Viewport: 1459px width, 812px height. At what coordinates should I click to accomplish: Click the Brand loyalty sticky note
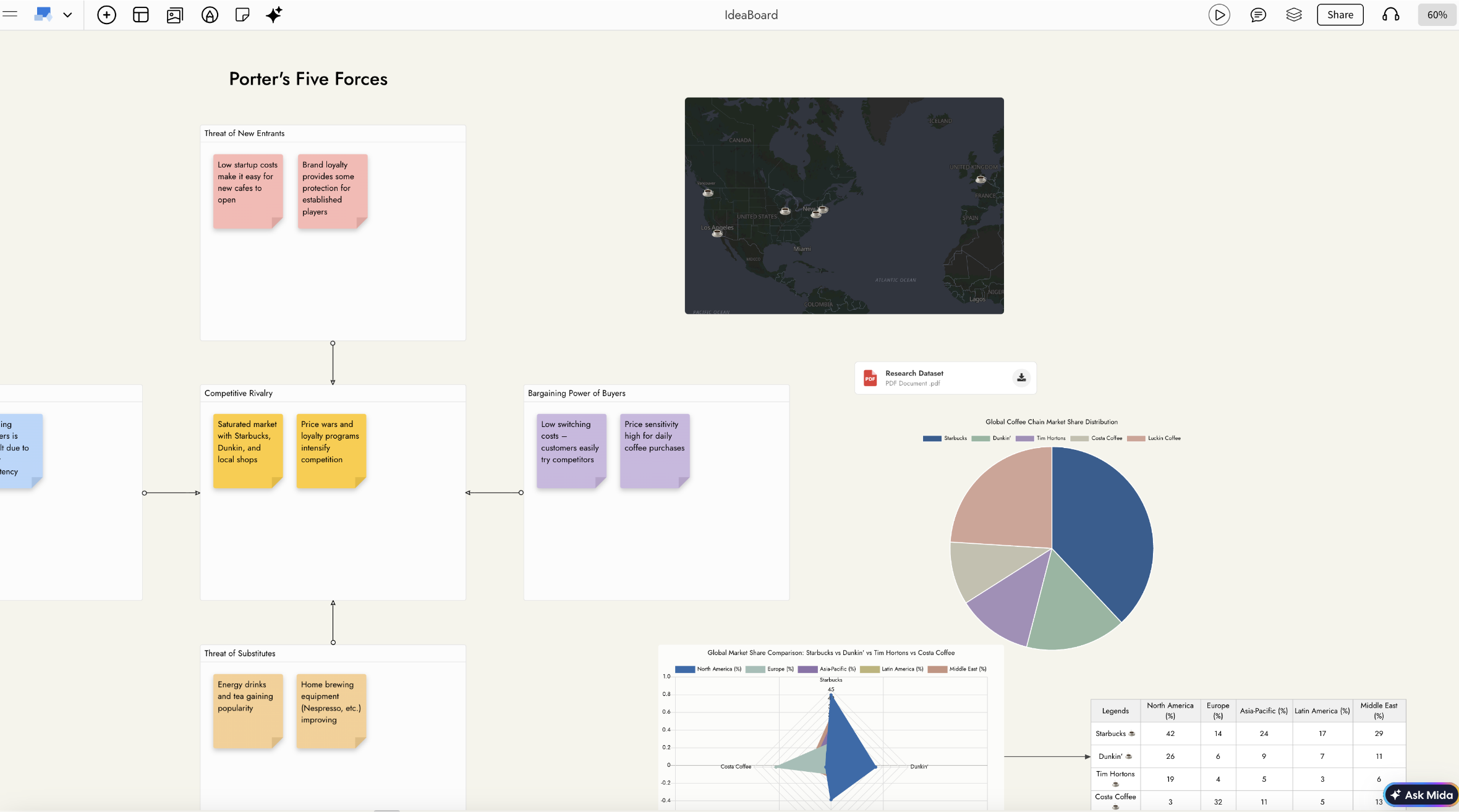333,192
